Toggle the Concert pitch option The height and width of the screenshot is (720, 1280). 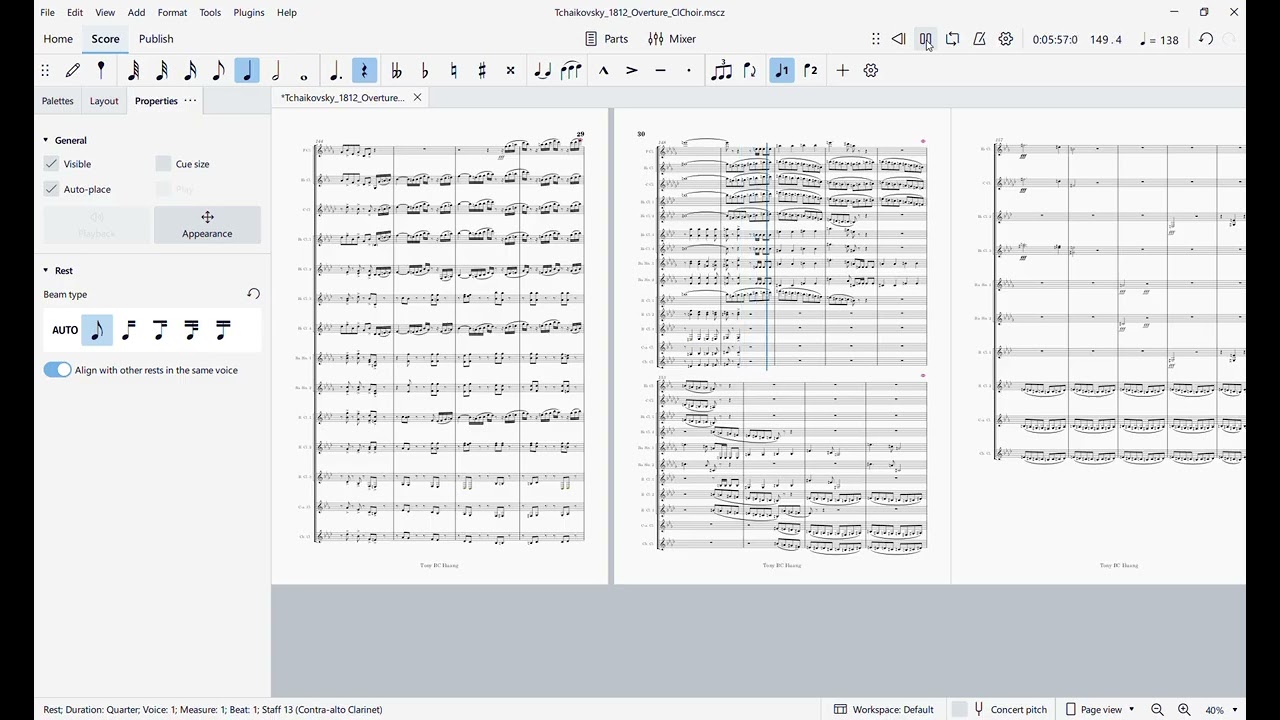pyautogui.click(x=1001, y=709)
